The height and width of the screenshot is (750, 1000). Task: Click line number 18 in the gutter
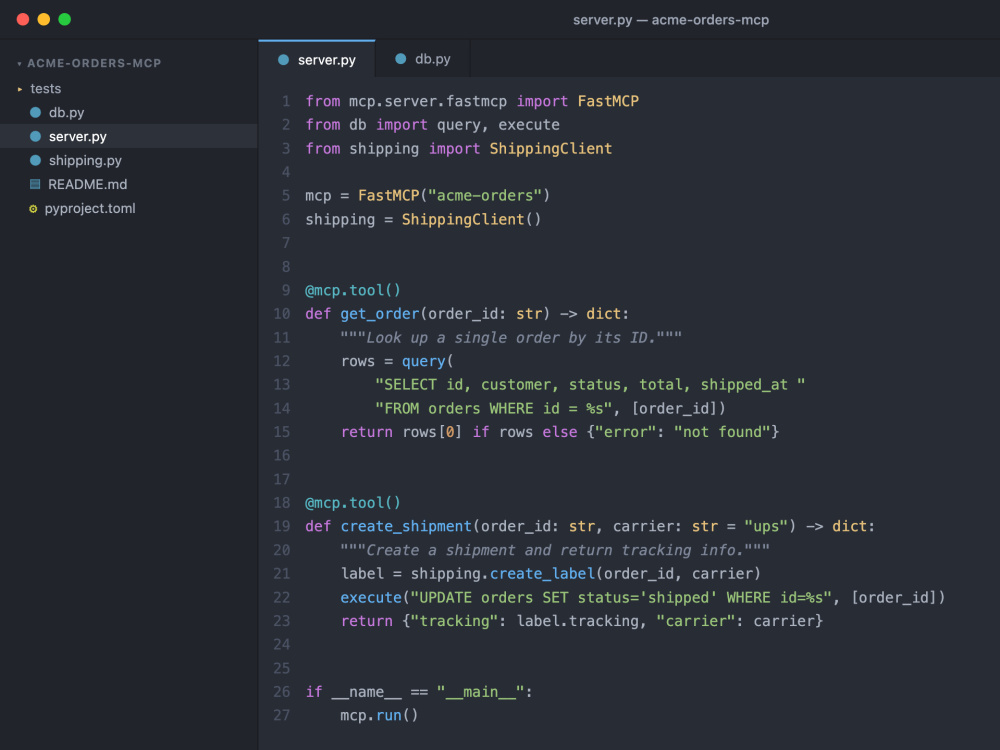281,503
